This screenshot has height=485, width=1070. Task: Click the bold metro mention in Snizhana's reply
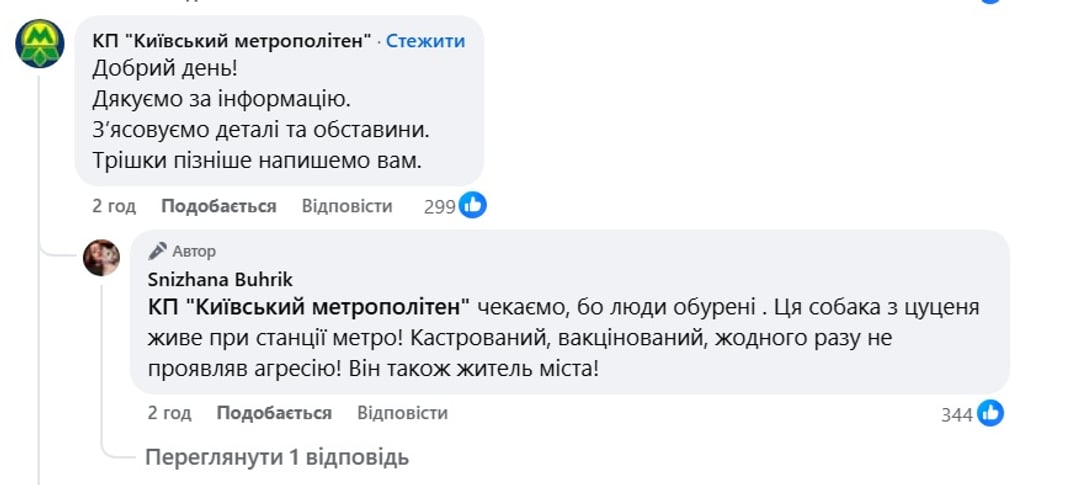click(309, 306)
